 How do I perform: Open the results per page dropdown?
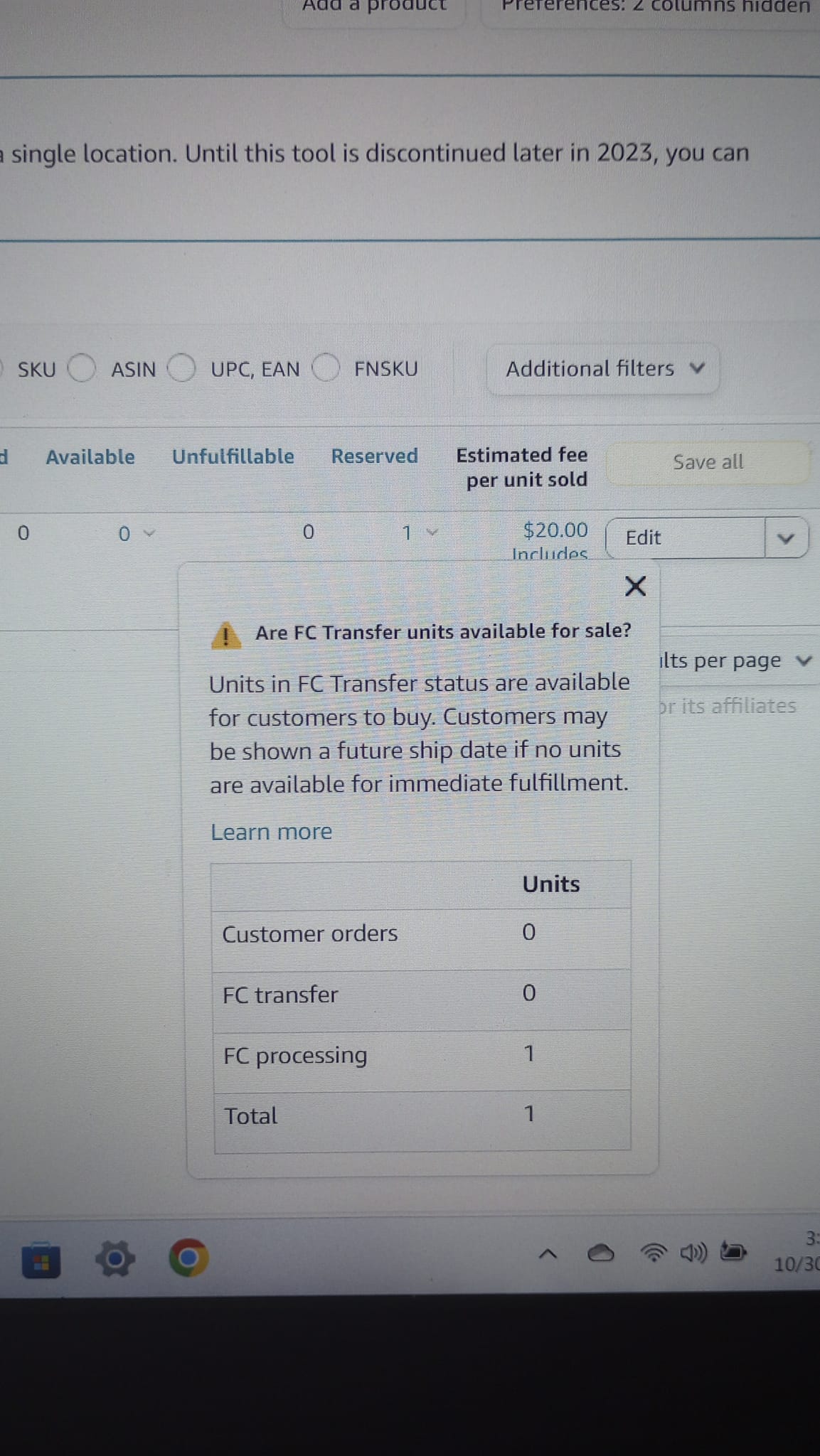(735, 660)
